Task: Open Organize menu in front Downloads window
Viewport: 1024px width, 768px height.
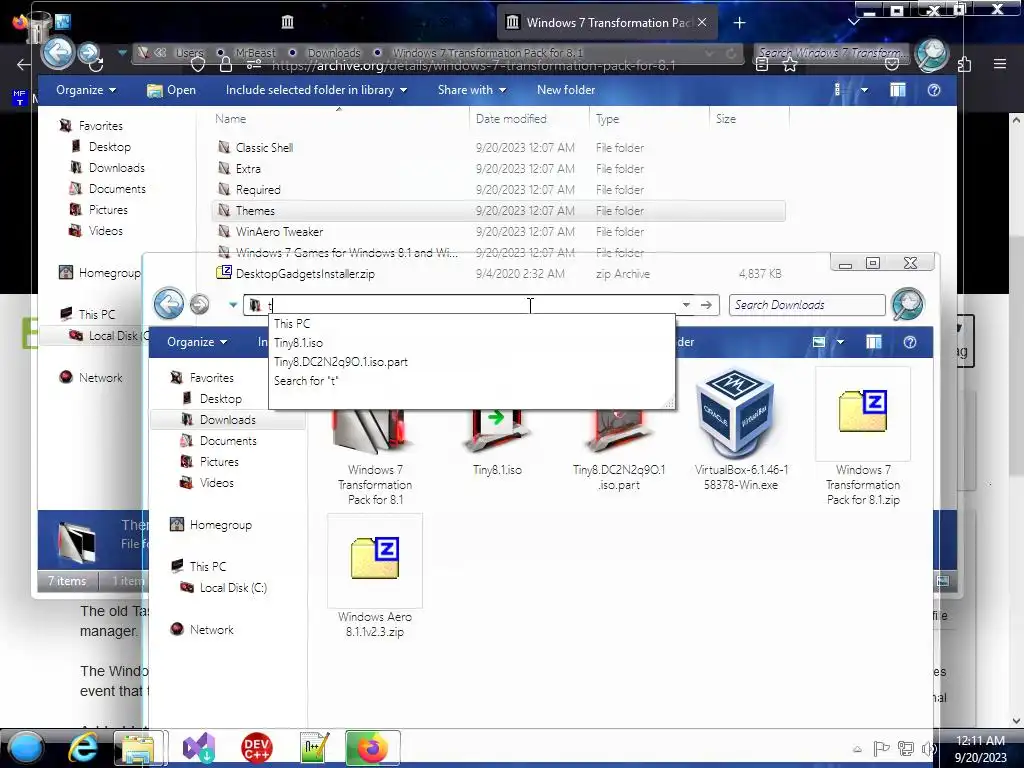Action: (197, 342)
